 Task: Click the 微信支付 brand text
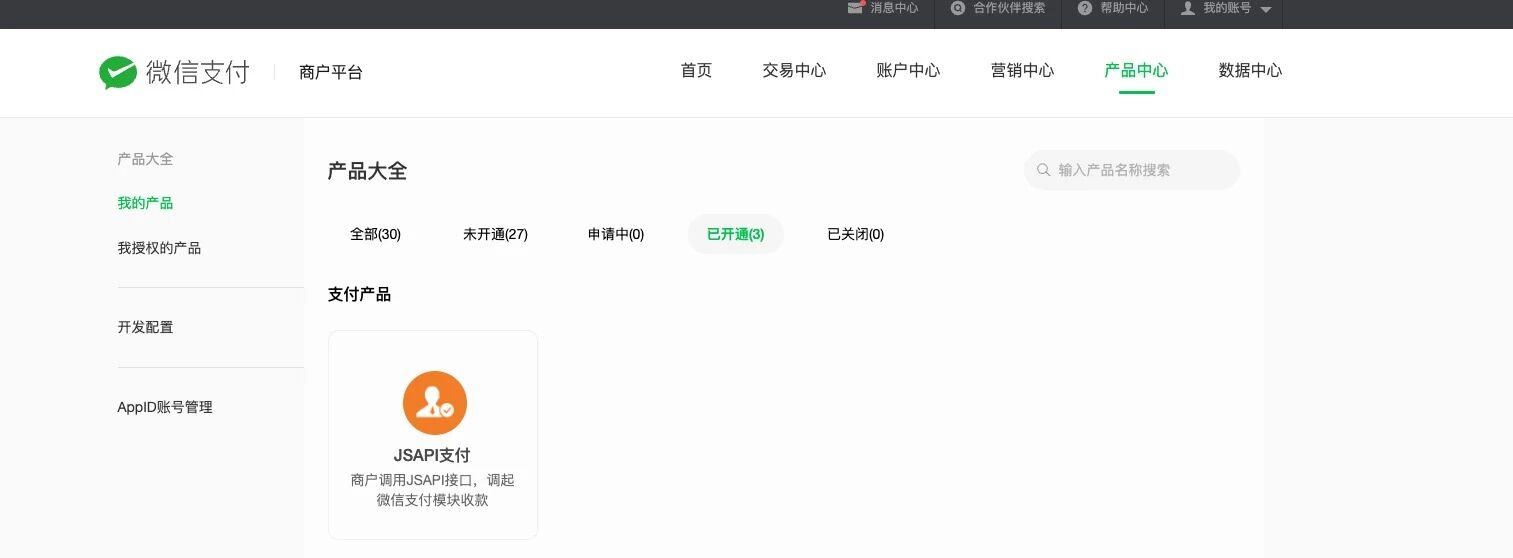198,72
